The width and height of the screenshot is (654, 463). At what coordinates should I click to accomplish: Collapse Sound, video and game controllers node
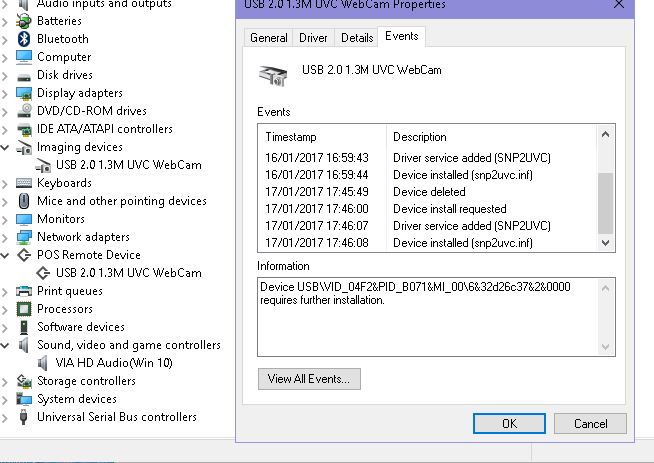click(x=5, y=345)
